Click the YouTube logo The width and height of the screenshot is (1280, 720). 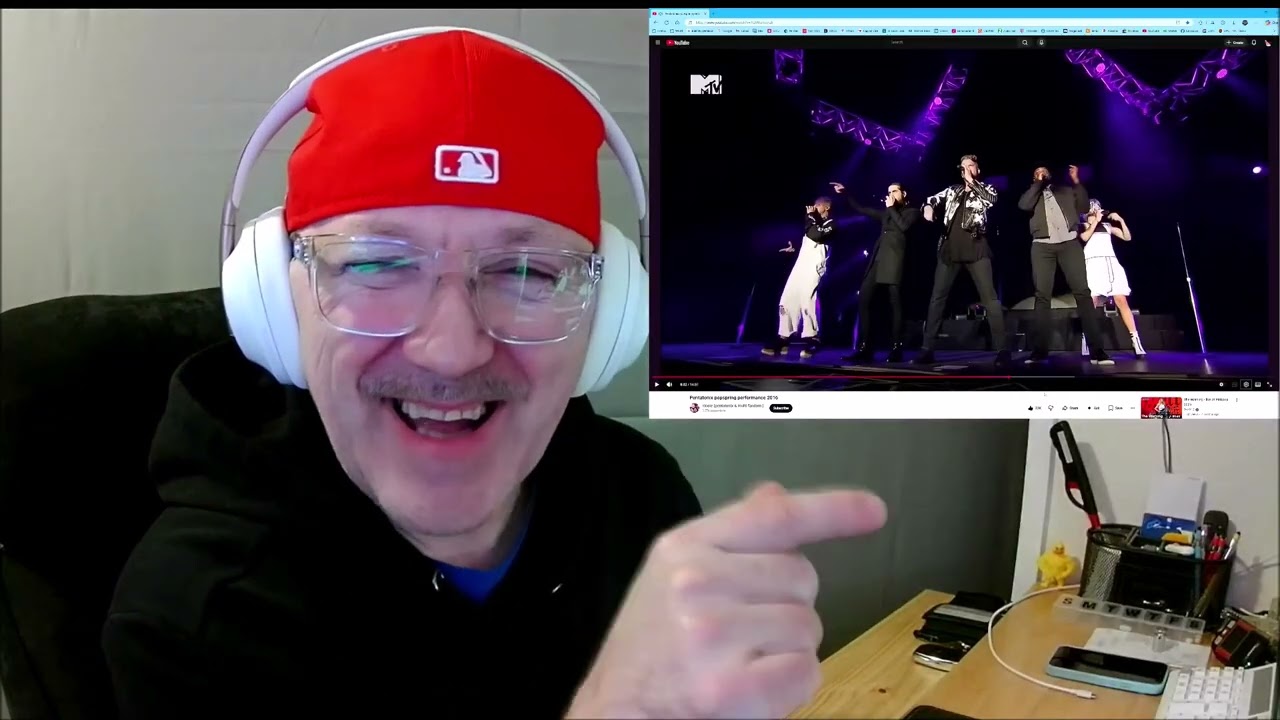point(679,42)
